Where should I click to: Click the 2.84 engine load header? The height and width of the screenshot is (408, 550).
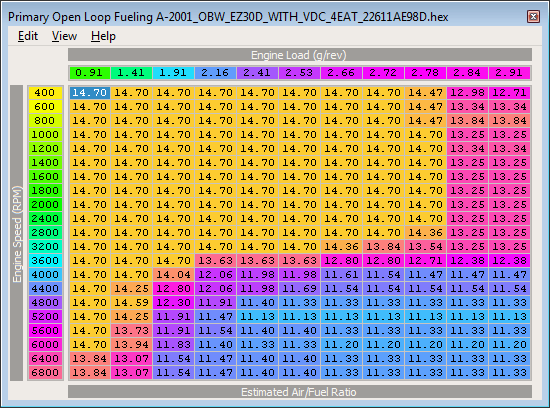(467, 73)
